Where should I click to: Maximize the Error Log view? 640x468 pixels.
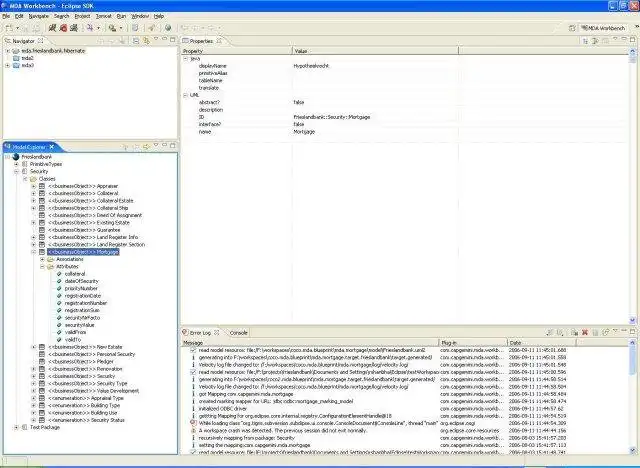(x=633, y=331)
